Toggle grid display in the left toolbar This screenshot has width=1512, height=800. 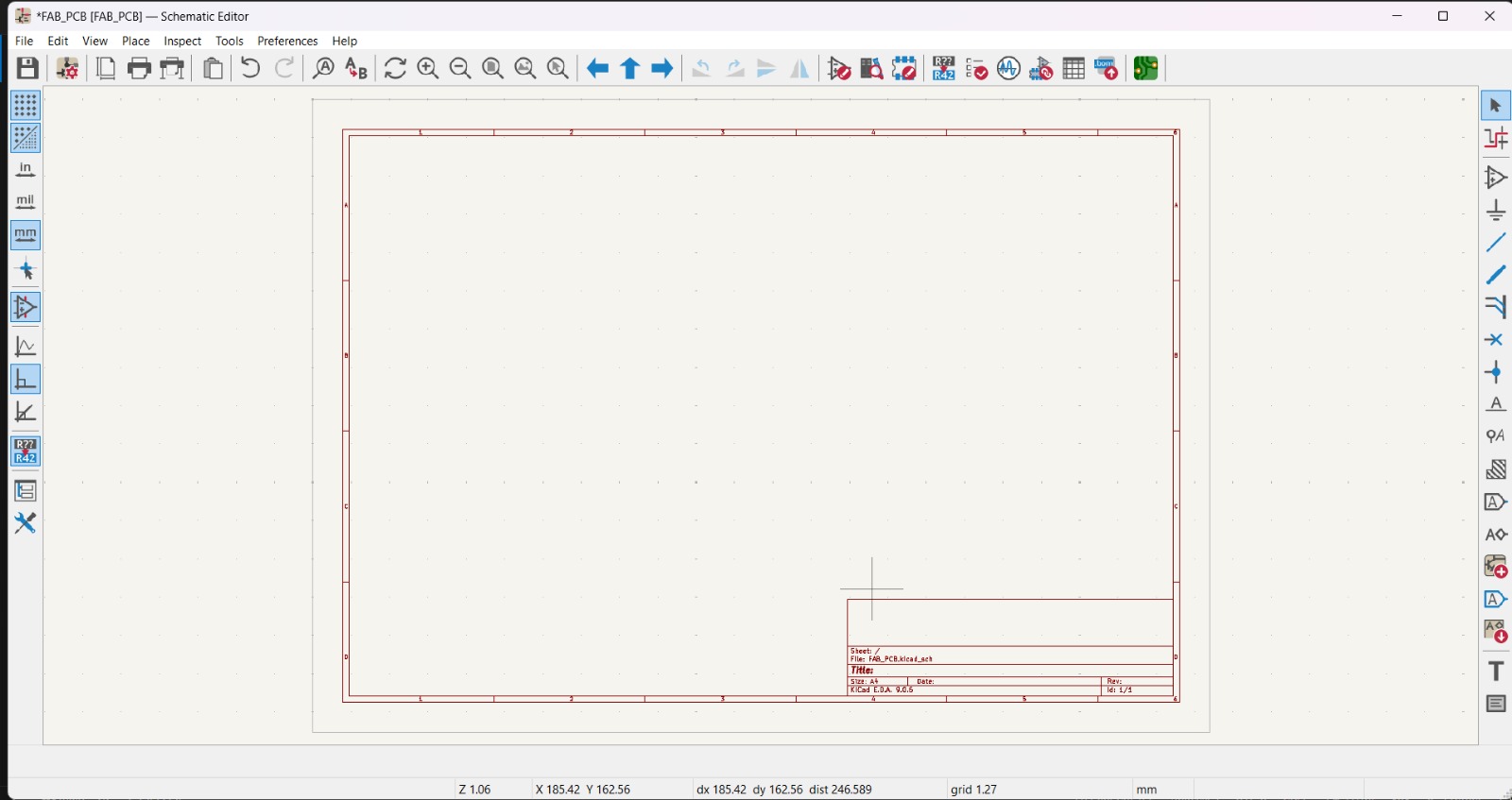point(26,105)
